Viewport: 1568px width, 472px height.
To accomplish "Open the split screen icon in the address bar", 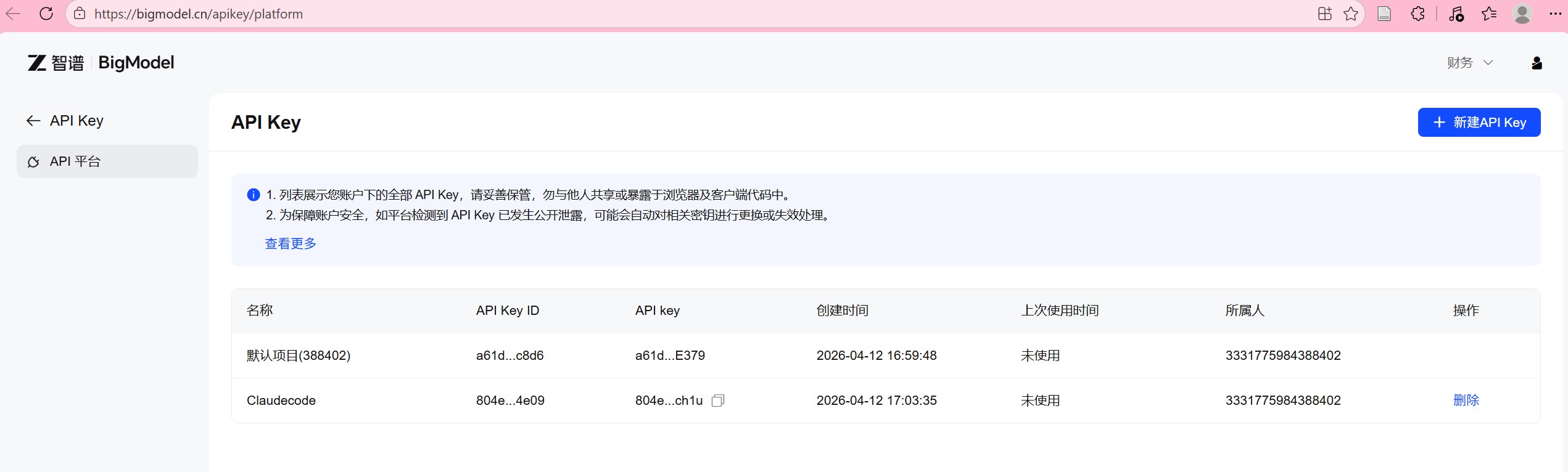I will 1325,14.
